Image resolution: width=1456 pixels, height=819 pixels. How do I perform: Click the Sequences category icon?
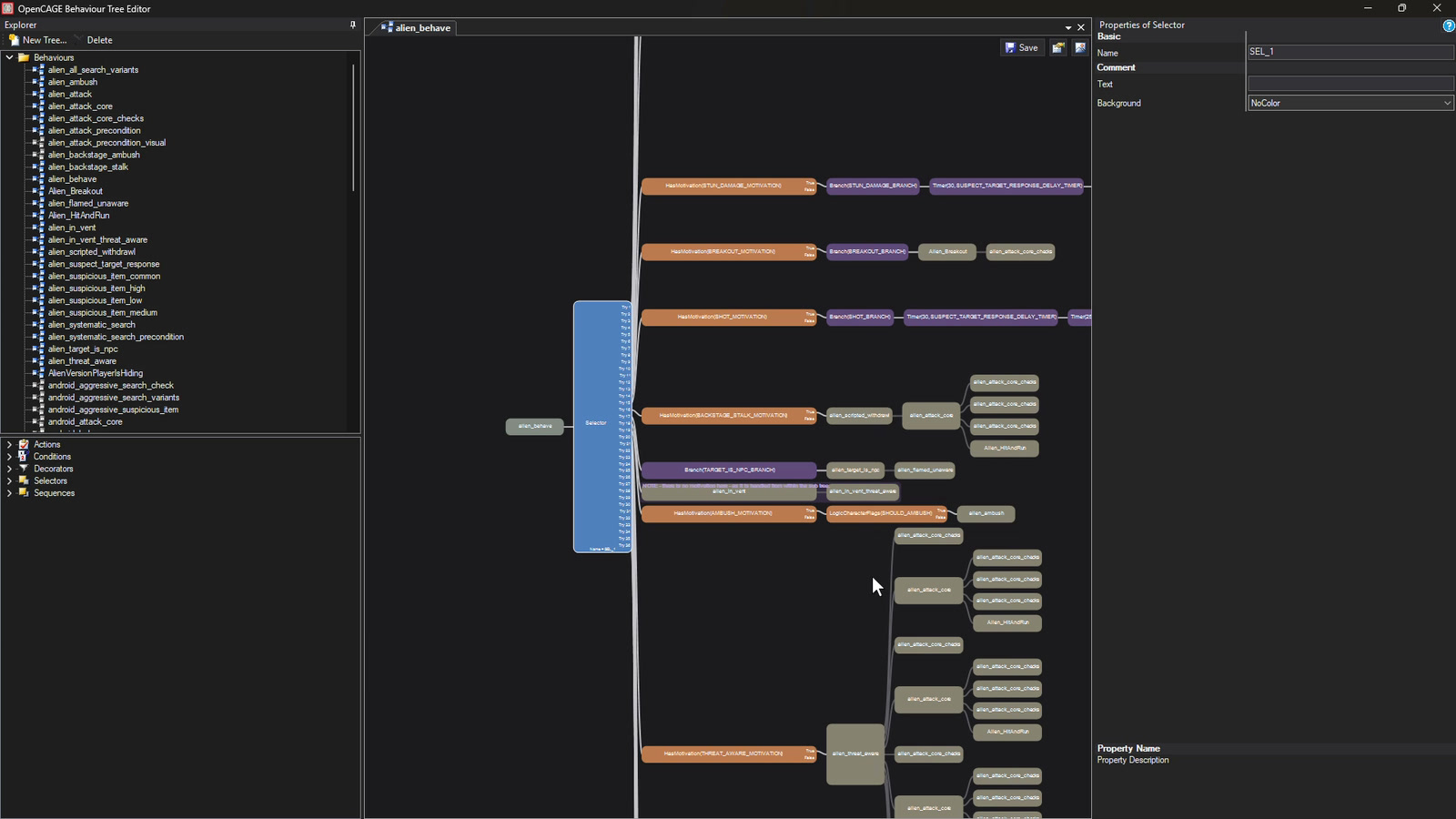coord(24,492)
